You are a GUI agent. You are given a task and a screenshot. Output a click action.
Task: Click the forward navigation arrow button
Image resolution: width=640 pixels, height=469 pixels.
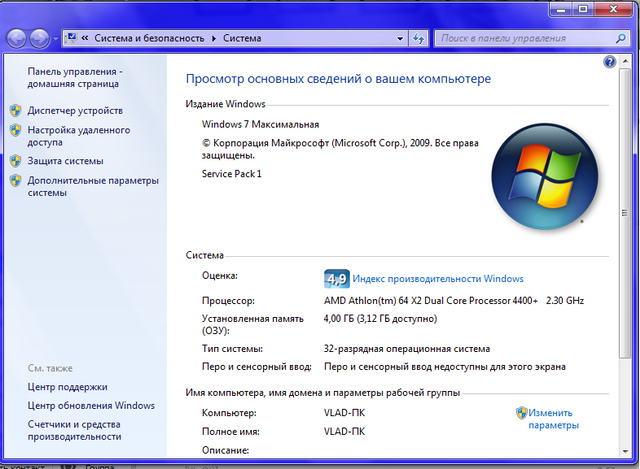40,39
